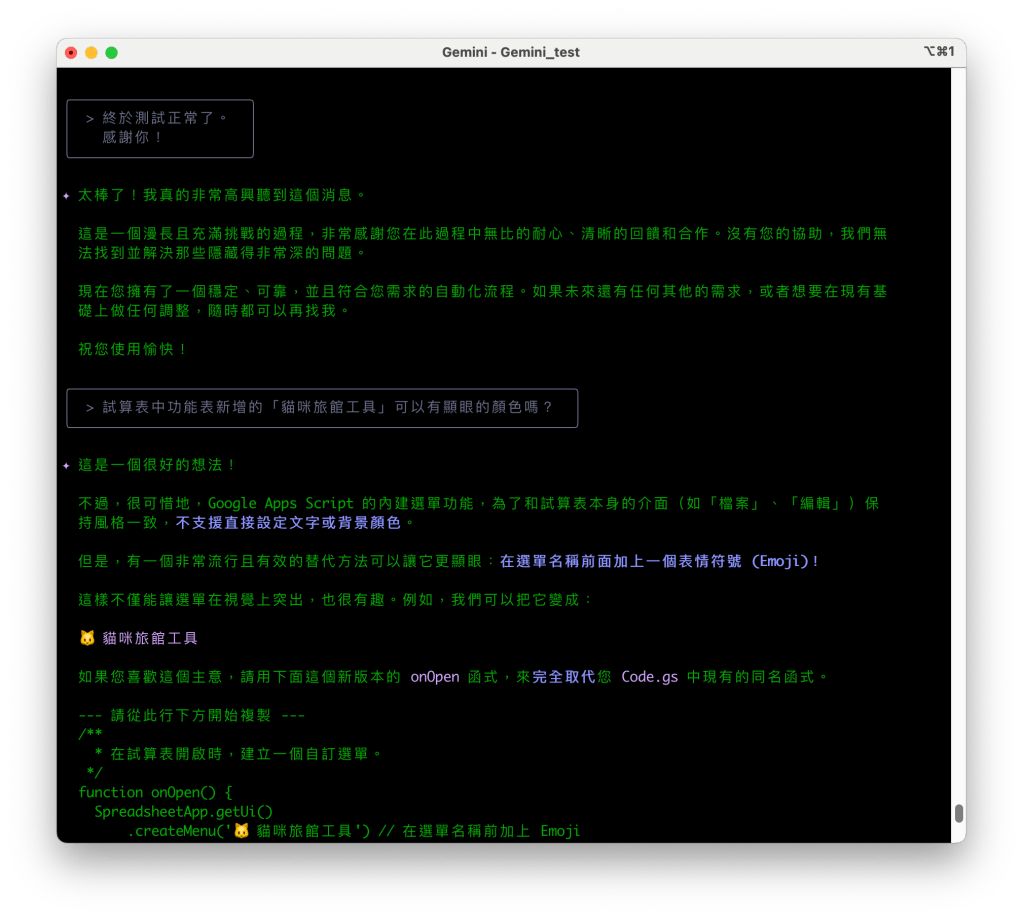Click the scrollbar thumb near the bottom right
The height and width of the screenshot is (918, 1023).
(958, 812)
